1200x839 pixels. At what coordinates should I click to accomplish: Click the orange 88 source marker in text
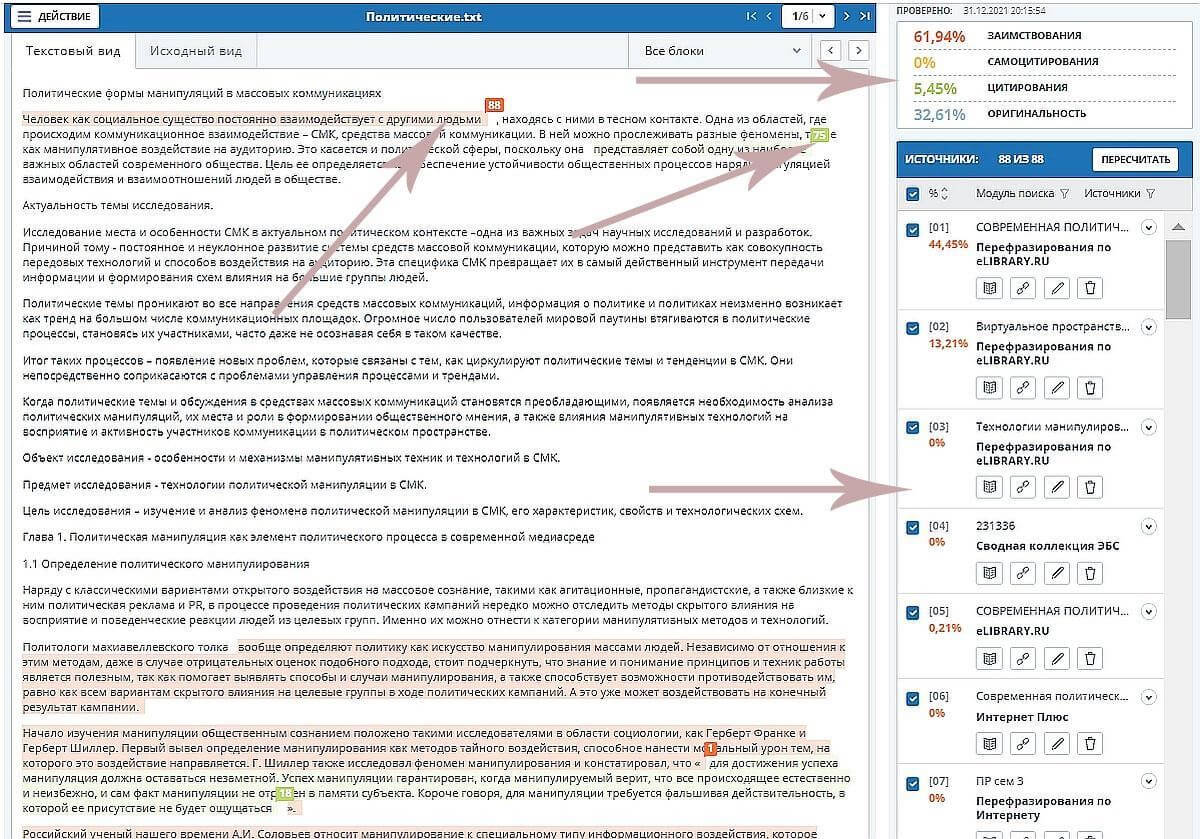[x=494, y=105]
